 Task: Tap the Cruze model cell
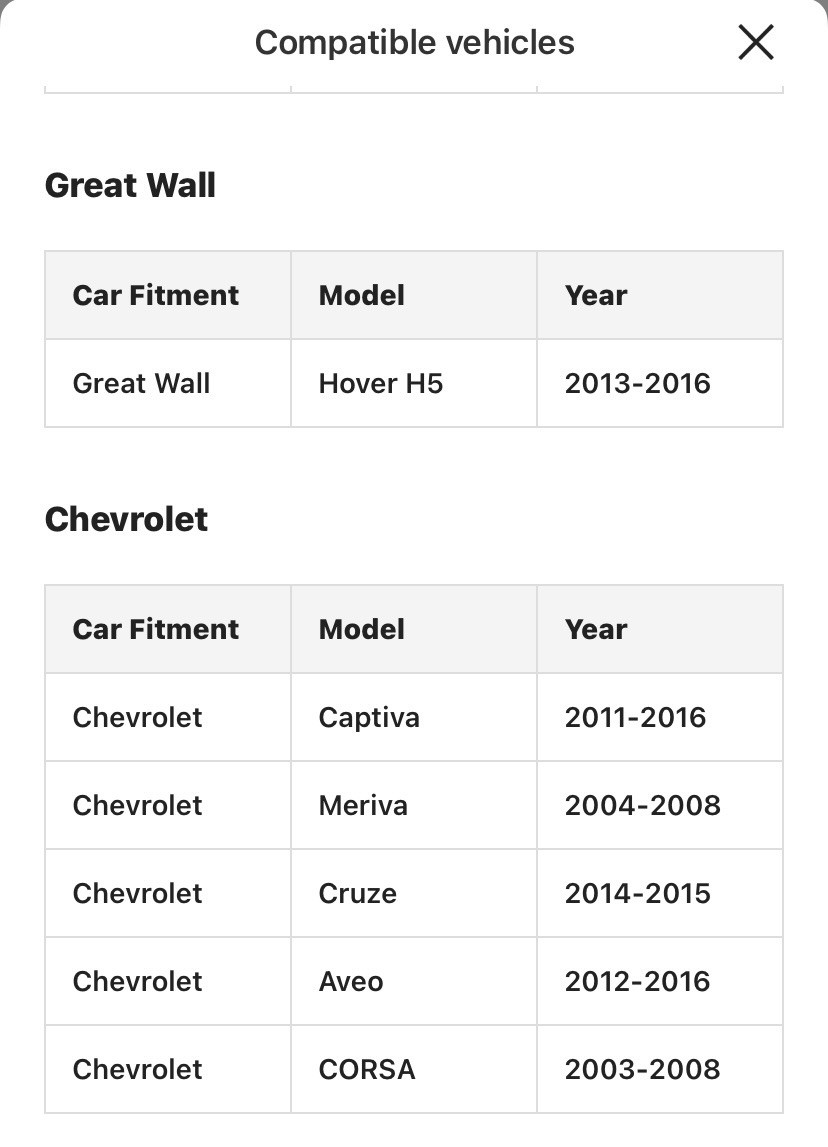click(358, 894)
